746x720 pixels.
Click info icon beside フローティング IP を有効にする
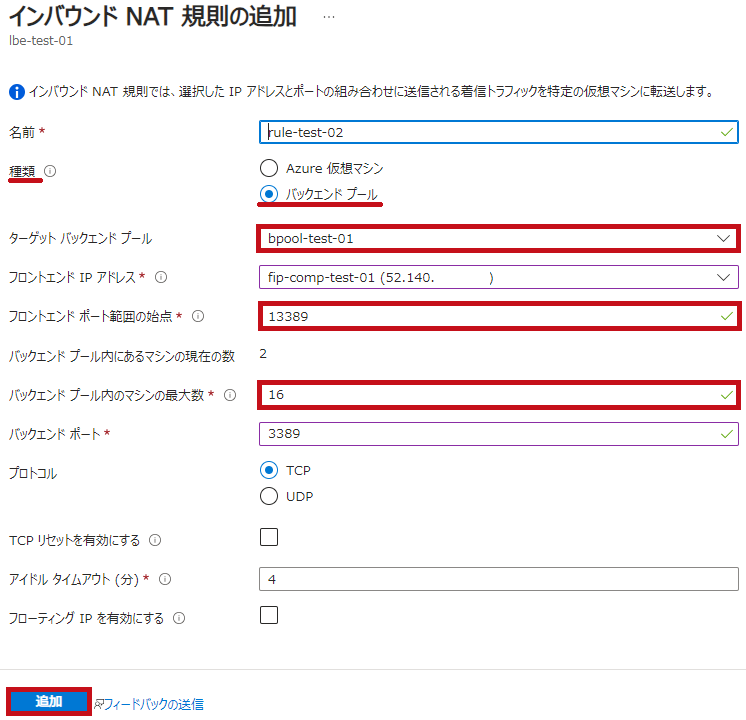(179, 618)
